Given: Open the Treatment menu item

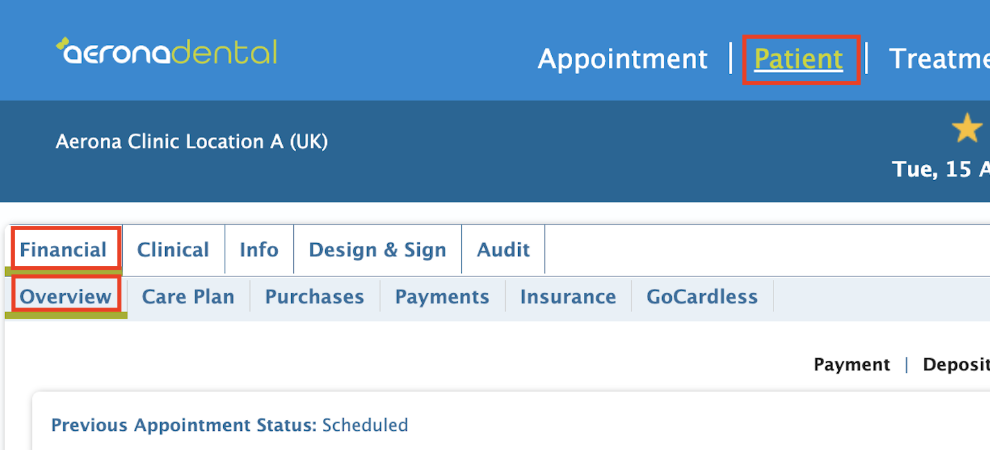Looking at the screenshot, I should [x=939, y=59].
